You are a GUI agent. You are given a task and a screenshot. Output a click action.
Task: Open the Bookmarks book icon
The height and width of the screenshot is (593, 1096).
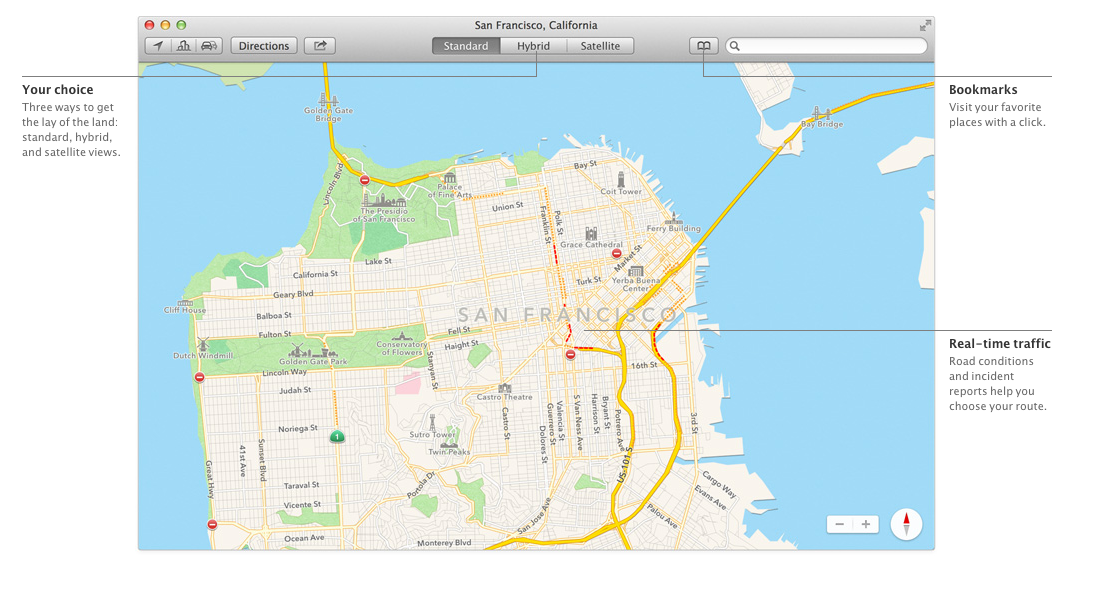(x=704, y=46)
